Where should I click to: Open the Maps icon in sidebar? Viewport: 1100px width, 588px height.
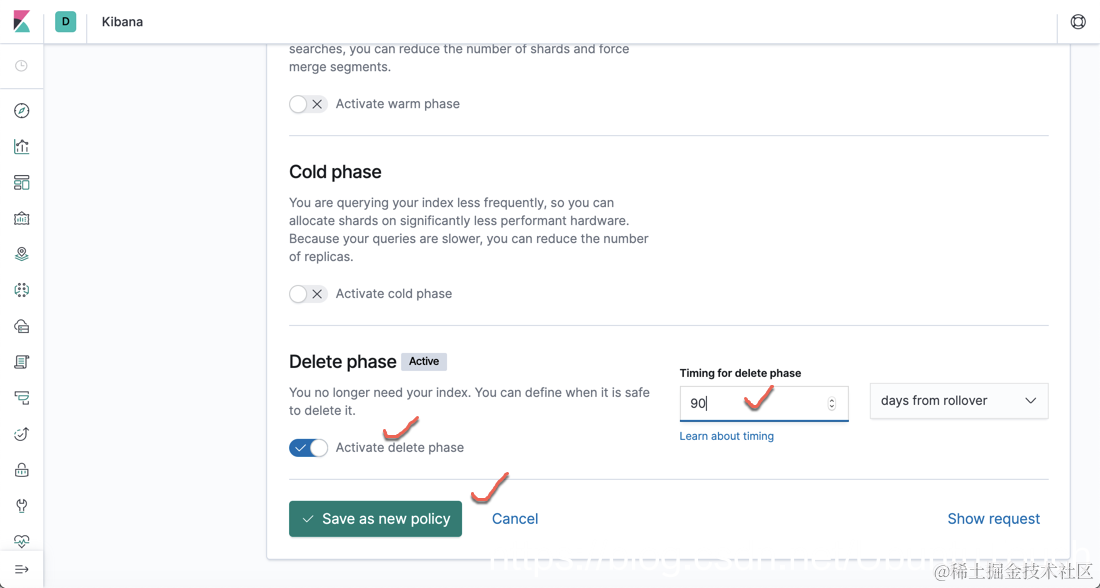pos(22,255)
